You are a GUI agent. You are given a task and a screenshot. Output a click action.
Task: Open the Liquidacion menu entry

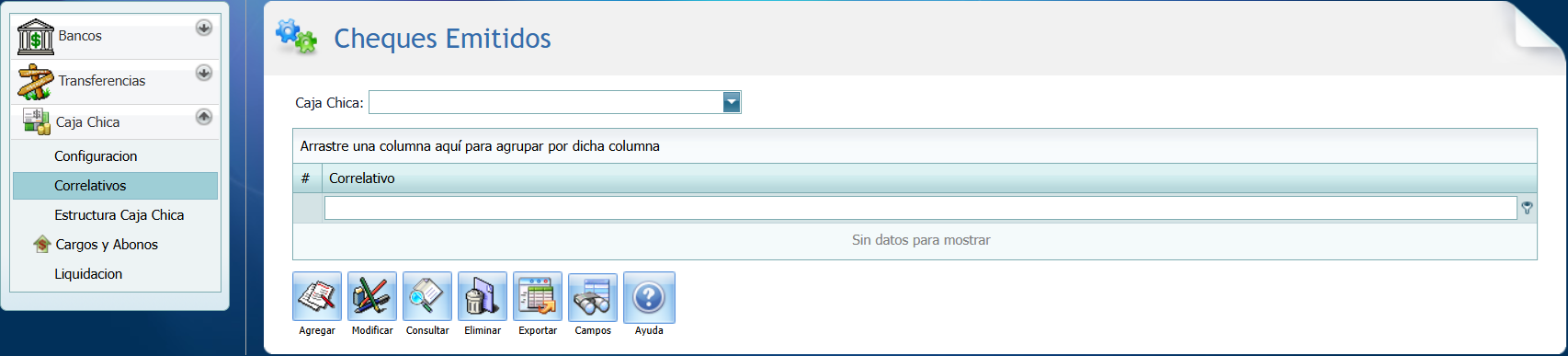[x=88, y=274]
